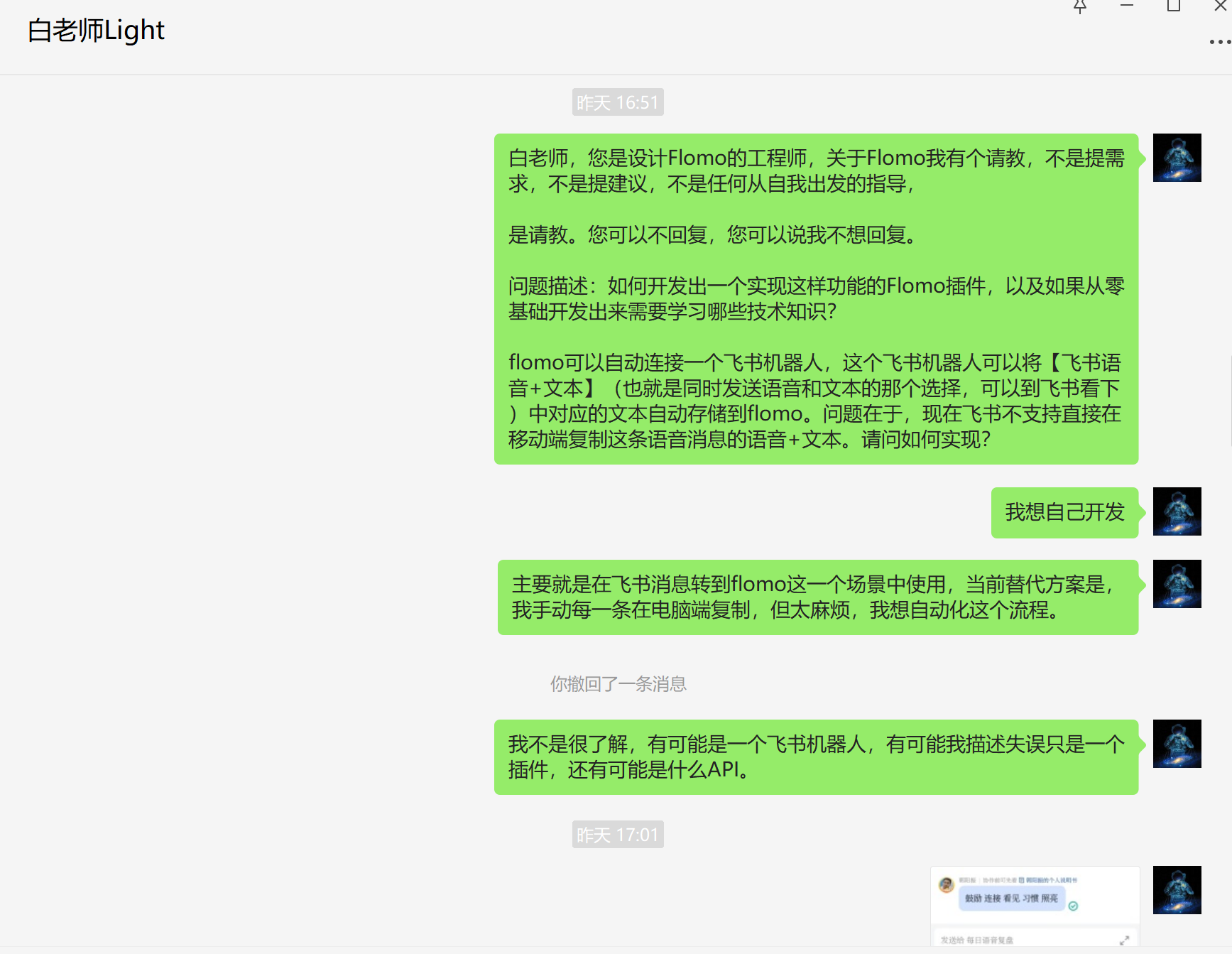Open the chat info three-dots menu
Screen dimensions: 1232x954
point(1220,42)
